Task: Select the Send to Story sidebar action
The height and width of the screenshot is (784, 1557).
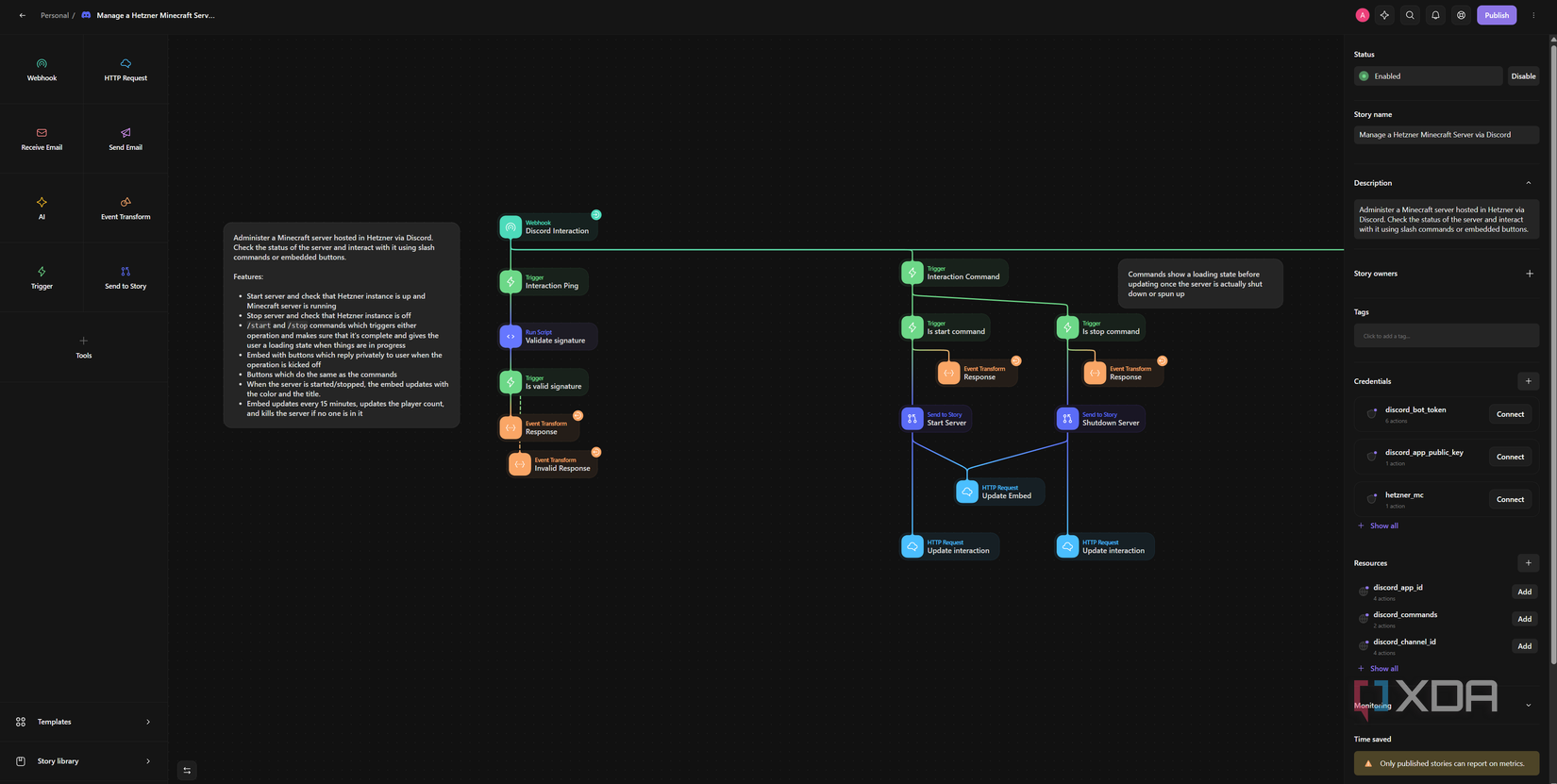Action: (x=126, y=277)
